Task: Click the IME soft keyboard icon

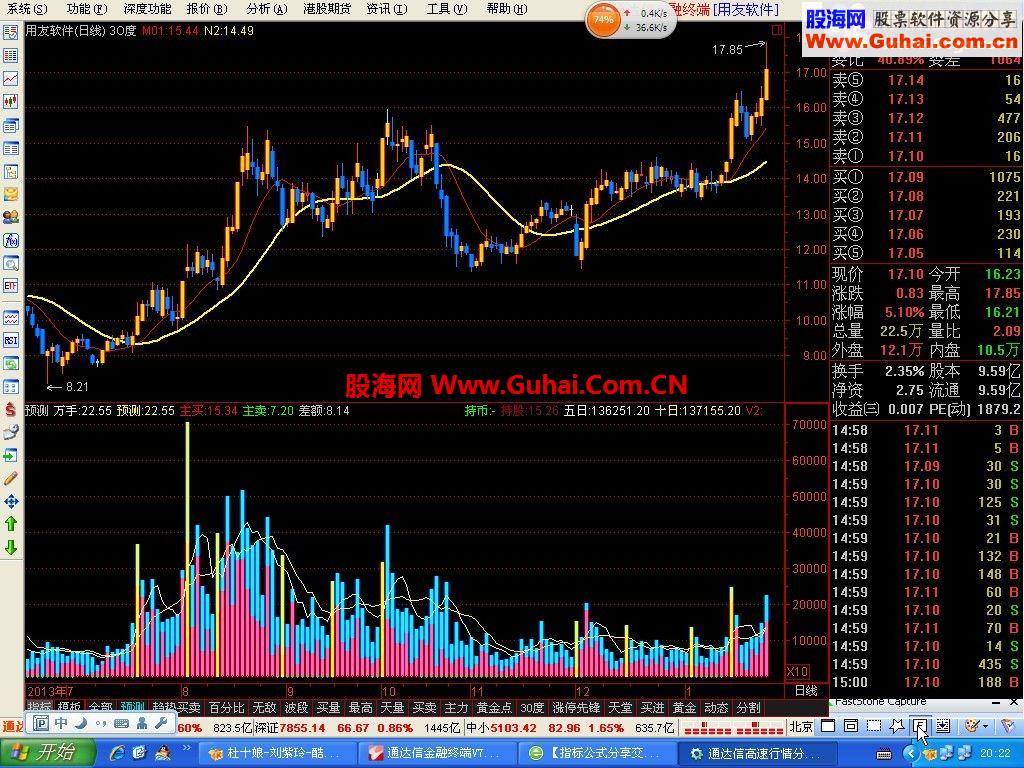Action: (x=121, y=722)
